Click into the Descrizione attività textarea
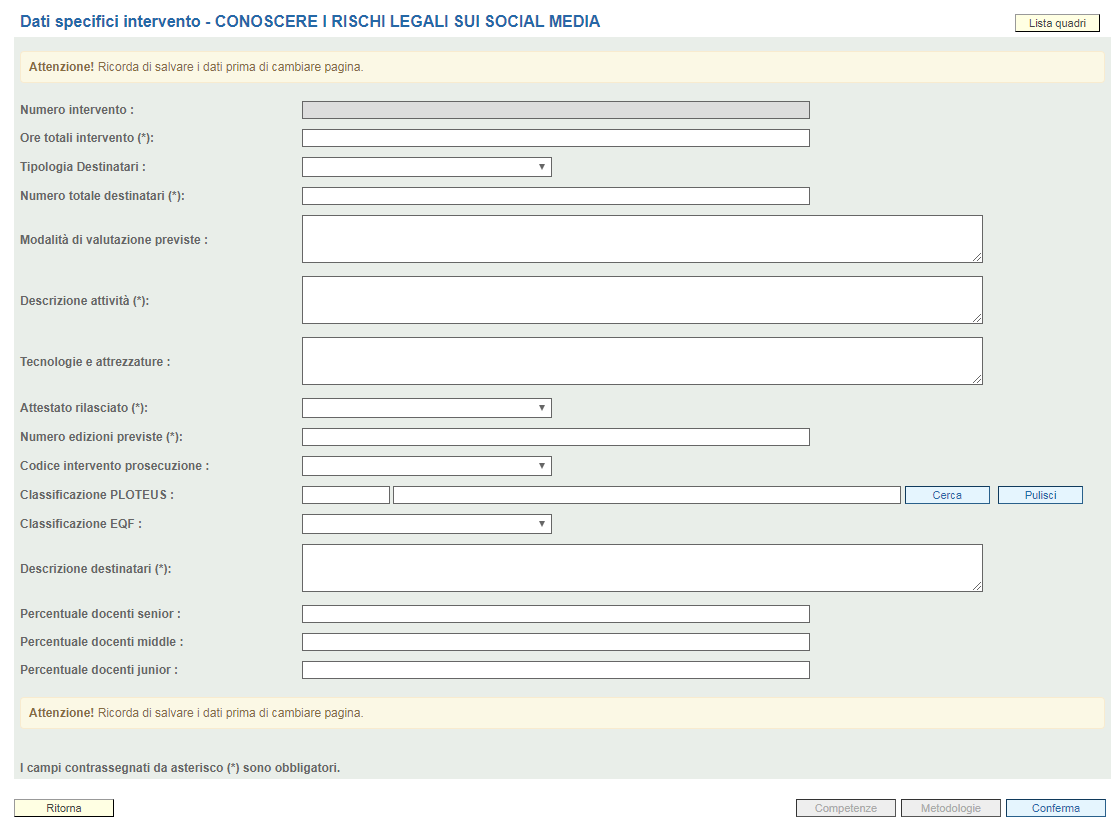This screenshot has height=826, width=1115. 641,300
